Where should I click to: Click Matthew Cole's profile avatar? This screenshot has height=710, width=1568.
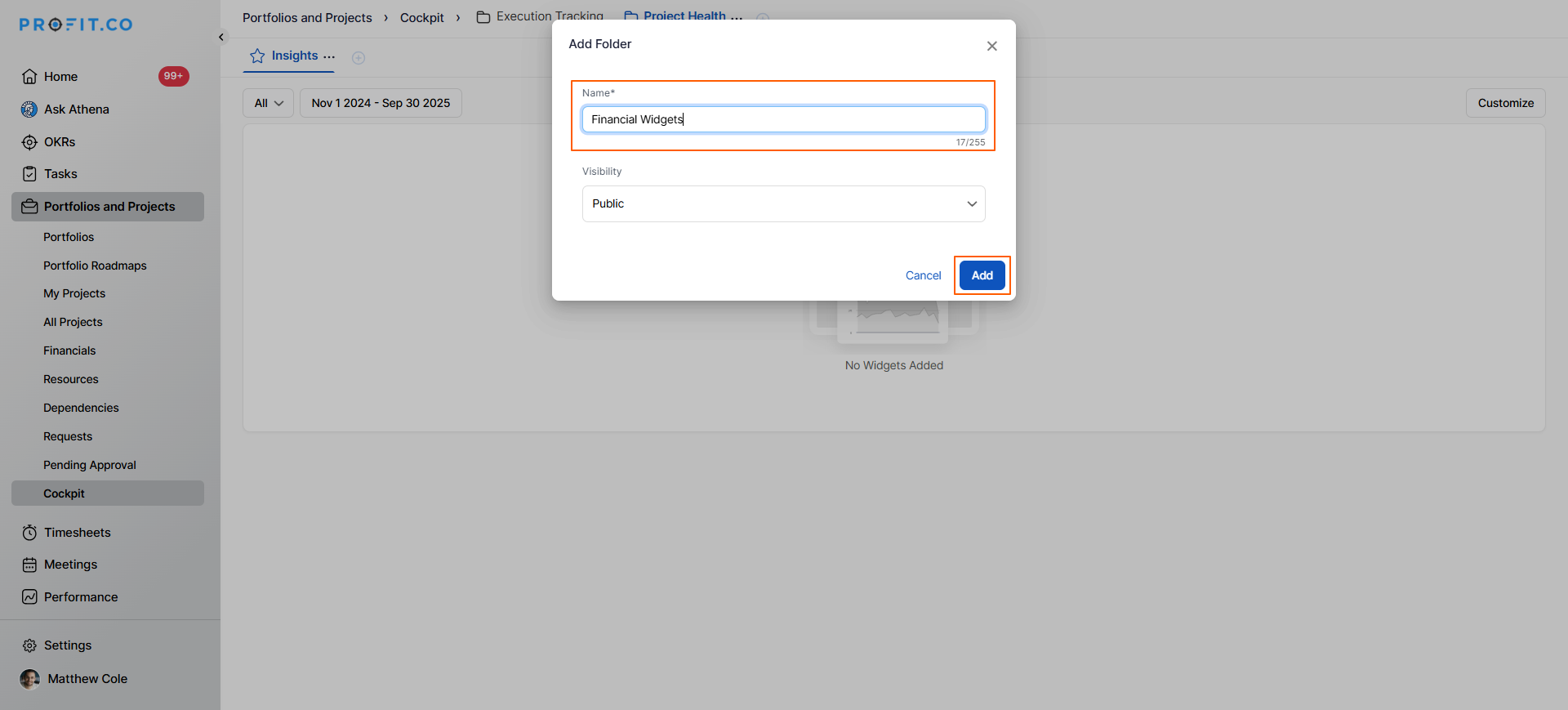pos(29,679)
